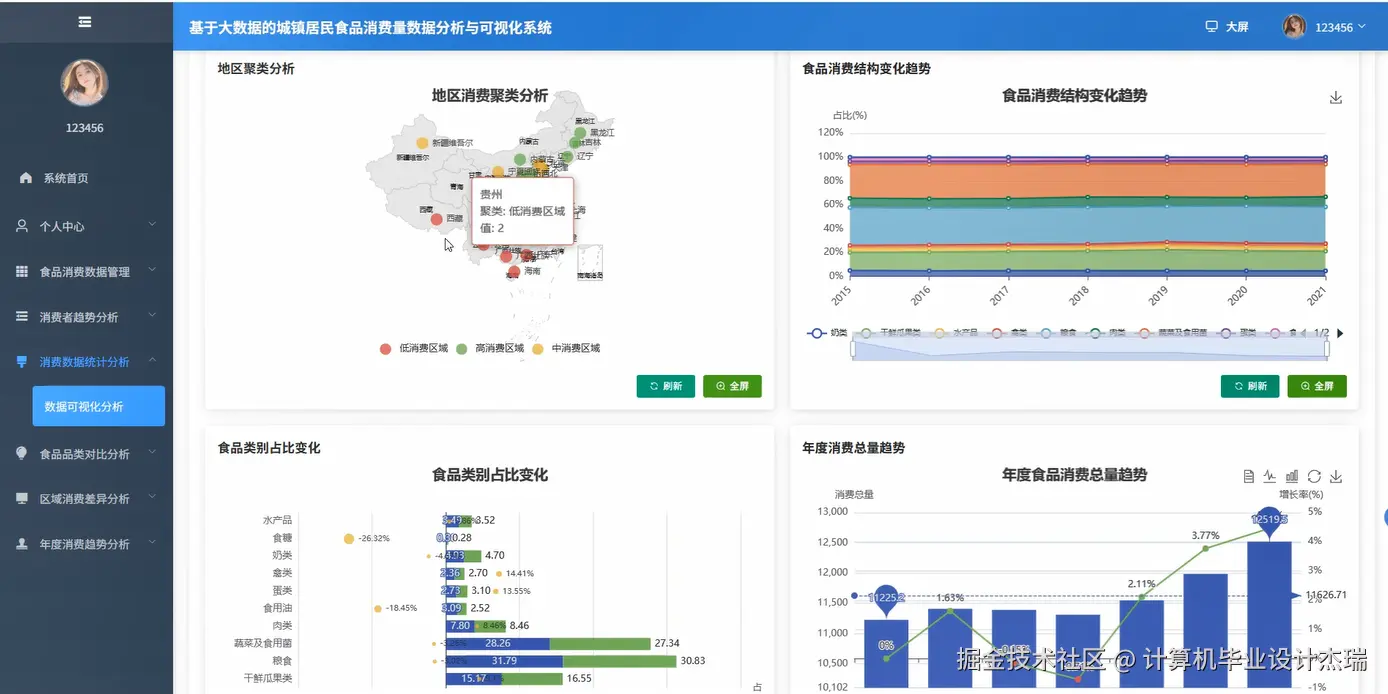Go to previous legend page arrow
Image resolution: width=1388 pixels, height=694 pixels.
tap(1304, 333)
